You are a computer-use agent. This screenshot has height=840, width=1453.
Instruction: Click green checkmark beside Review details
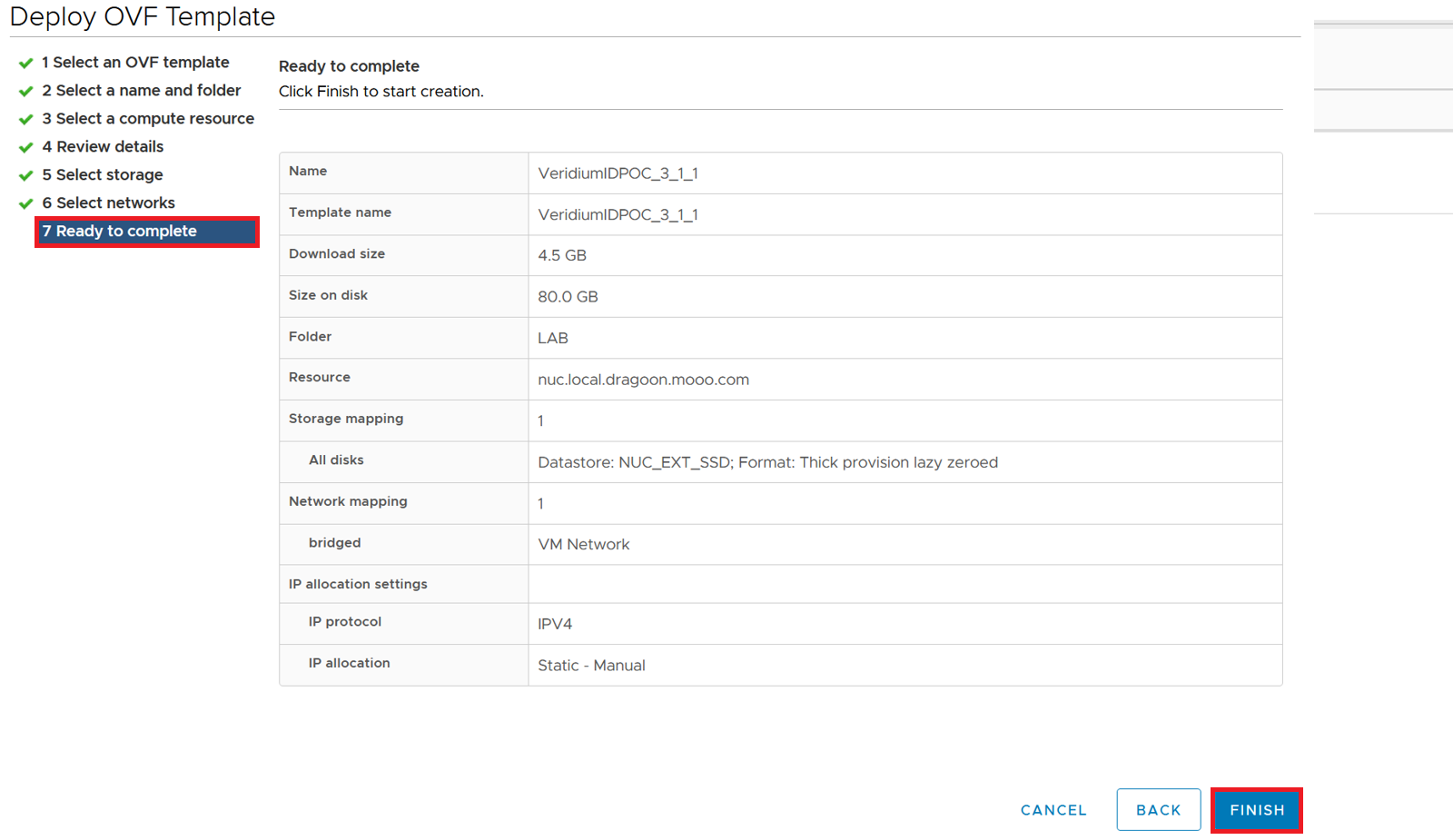pyautogui.click(x=26, y=148)
